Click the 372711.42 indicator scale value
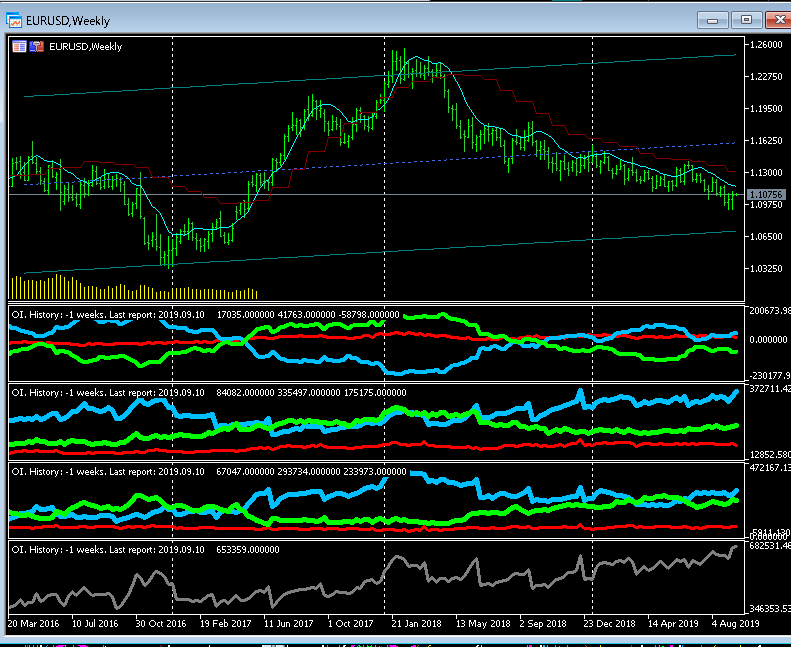 [770, 388]
